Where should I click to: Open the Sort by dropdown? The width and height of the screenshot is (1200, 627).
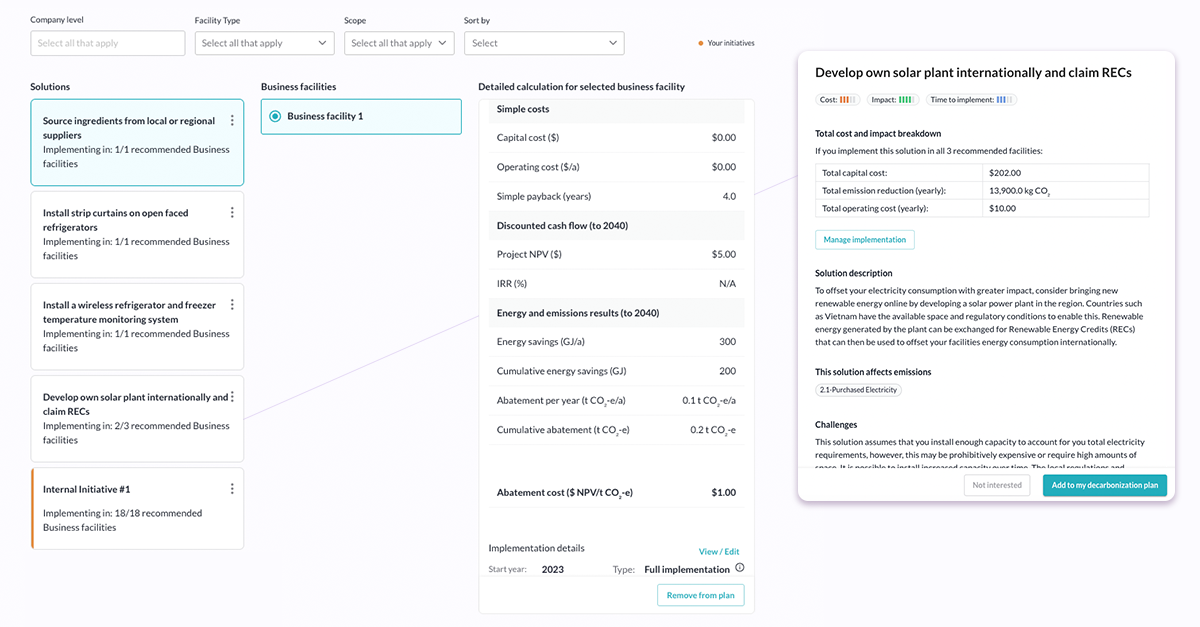544,43
